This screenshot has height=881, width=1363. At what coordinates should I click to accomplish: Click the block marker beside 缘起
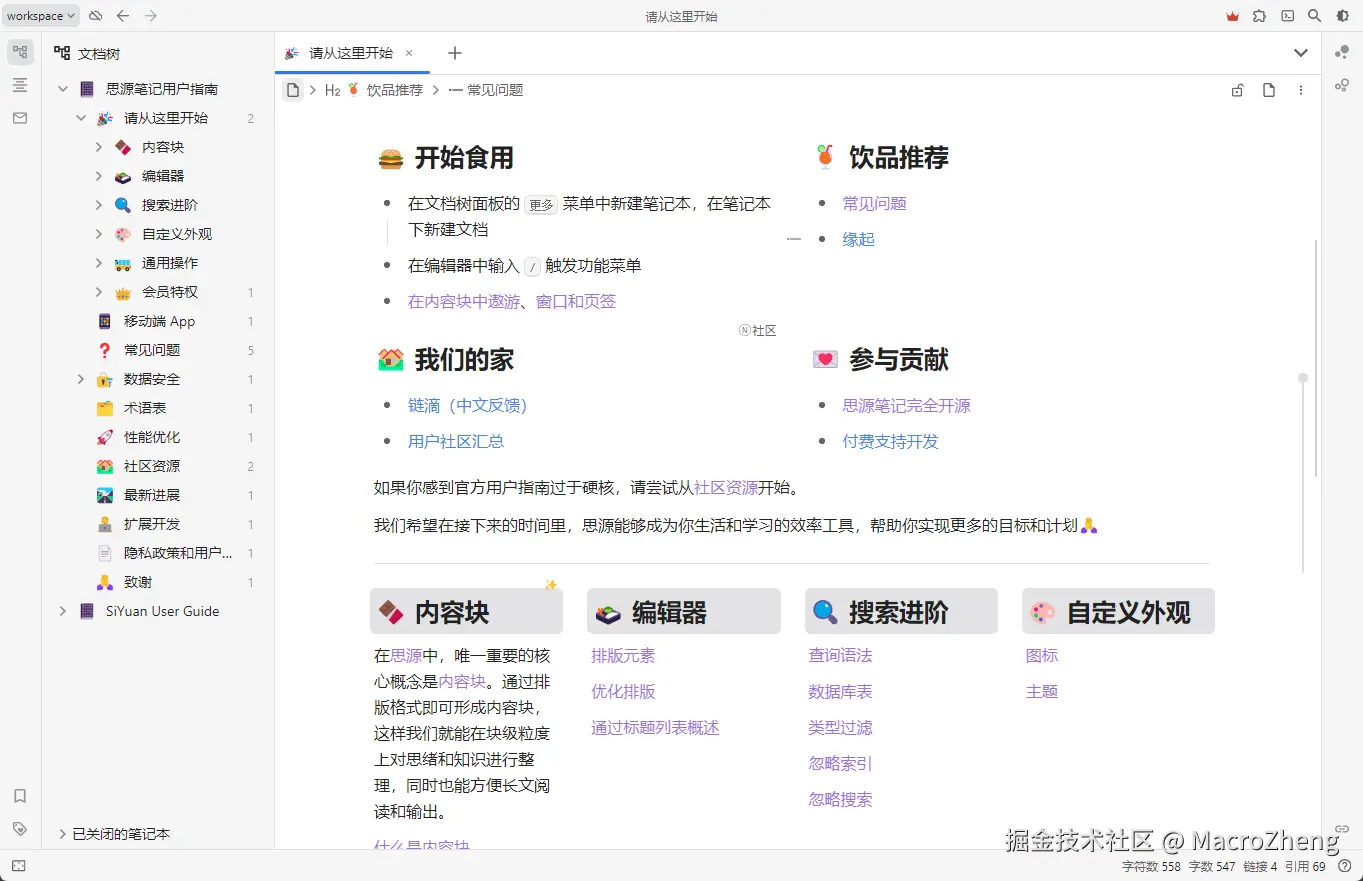point(794,240)
